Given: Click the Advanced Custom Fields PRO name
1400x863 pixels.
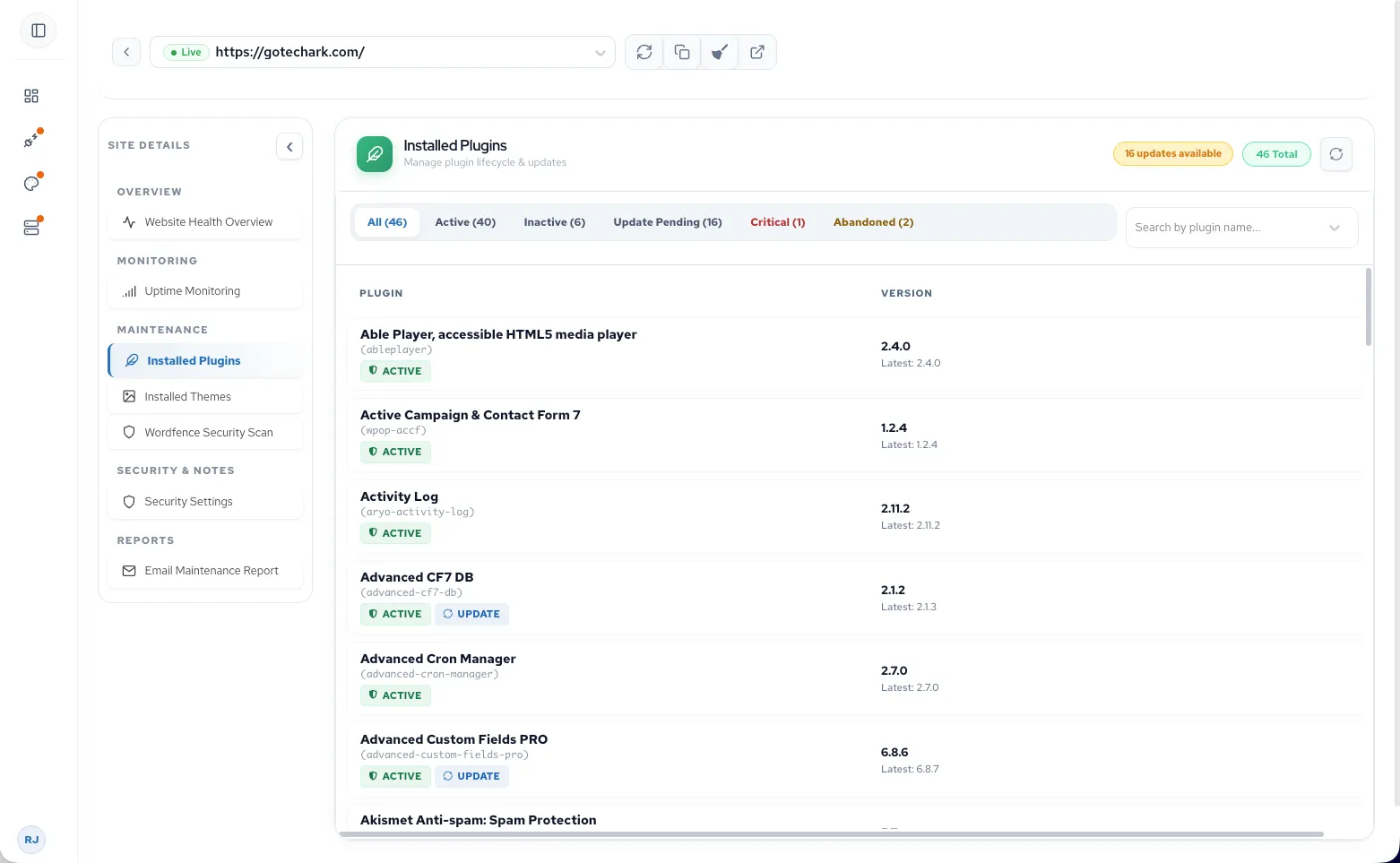Looking at the screenshot, I should (454, 739).
